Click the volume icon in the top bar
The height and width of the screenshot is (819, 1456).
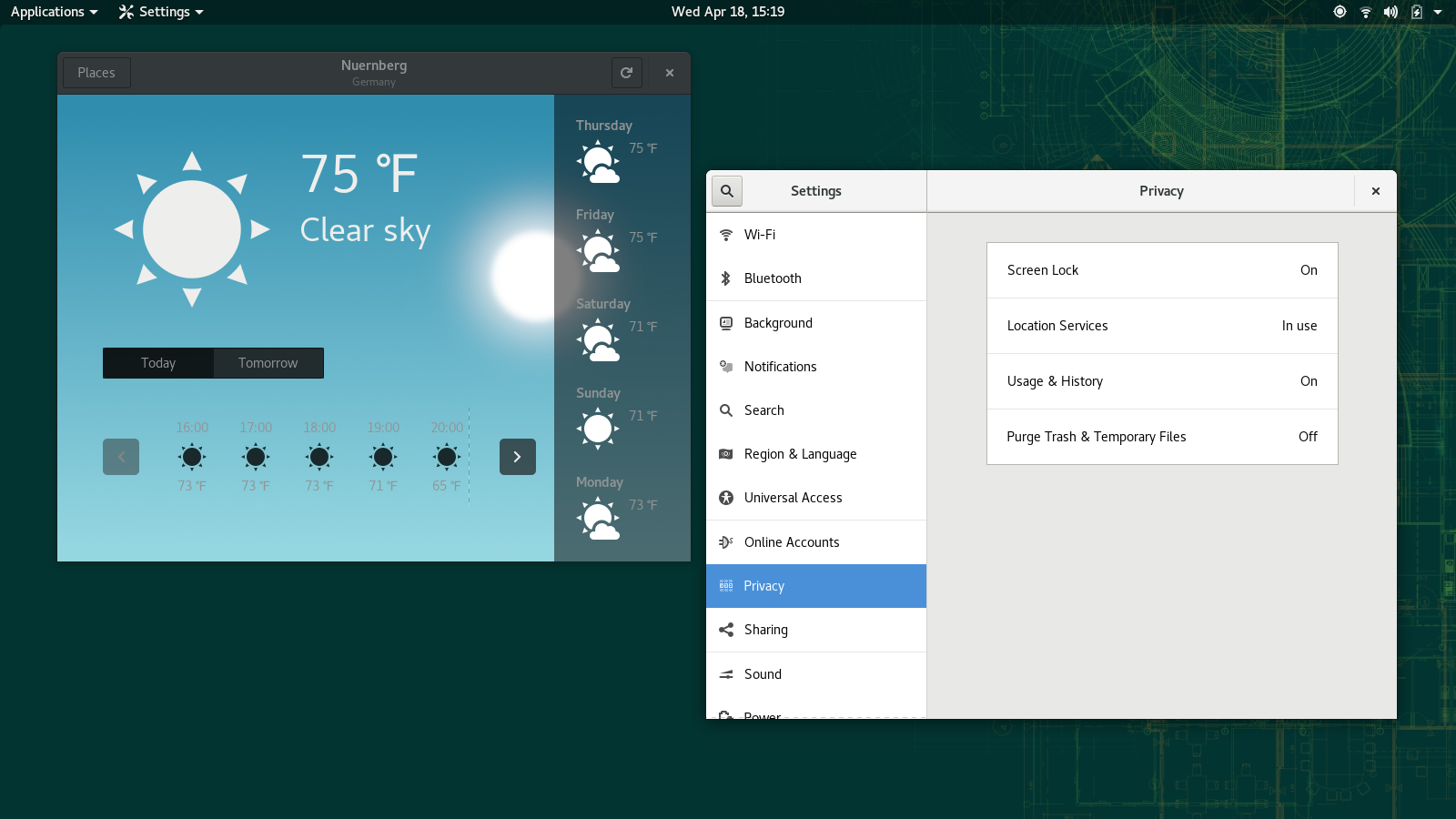(x=1390, y=12)
